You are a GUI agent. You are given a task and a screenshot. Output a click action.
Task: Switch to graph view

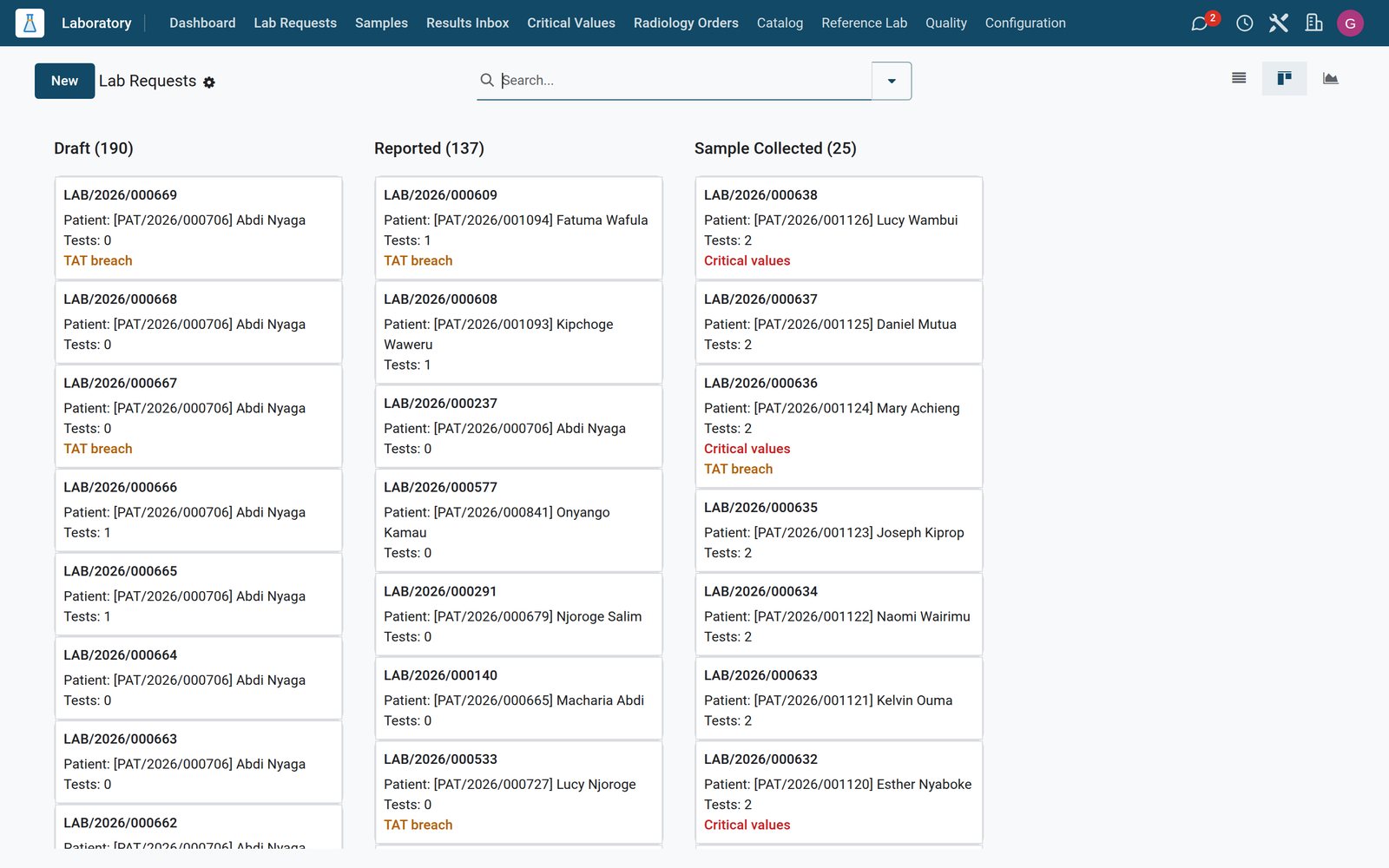[1330, 78]
